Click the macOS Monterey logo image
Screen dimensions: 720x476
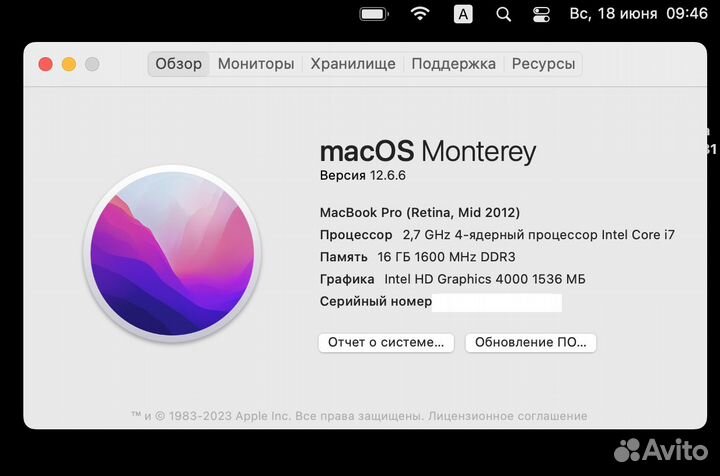[x=172, y=253]
